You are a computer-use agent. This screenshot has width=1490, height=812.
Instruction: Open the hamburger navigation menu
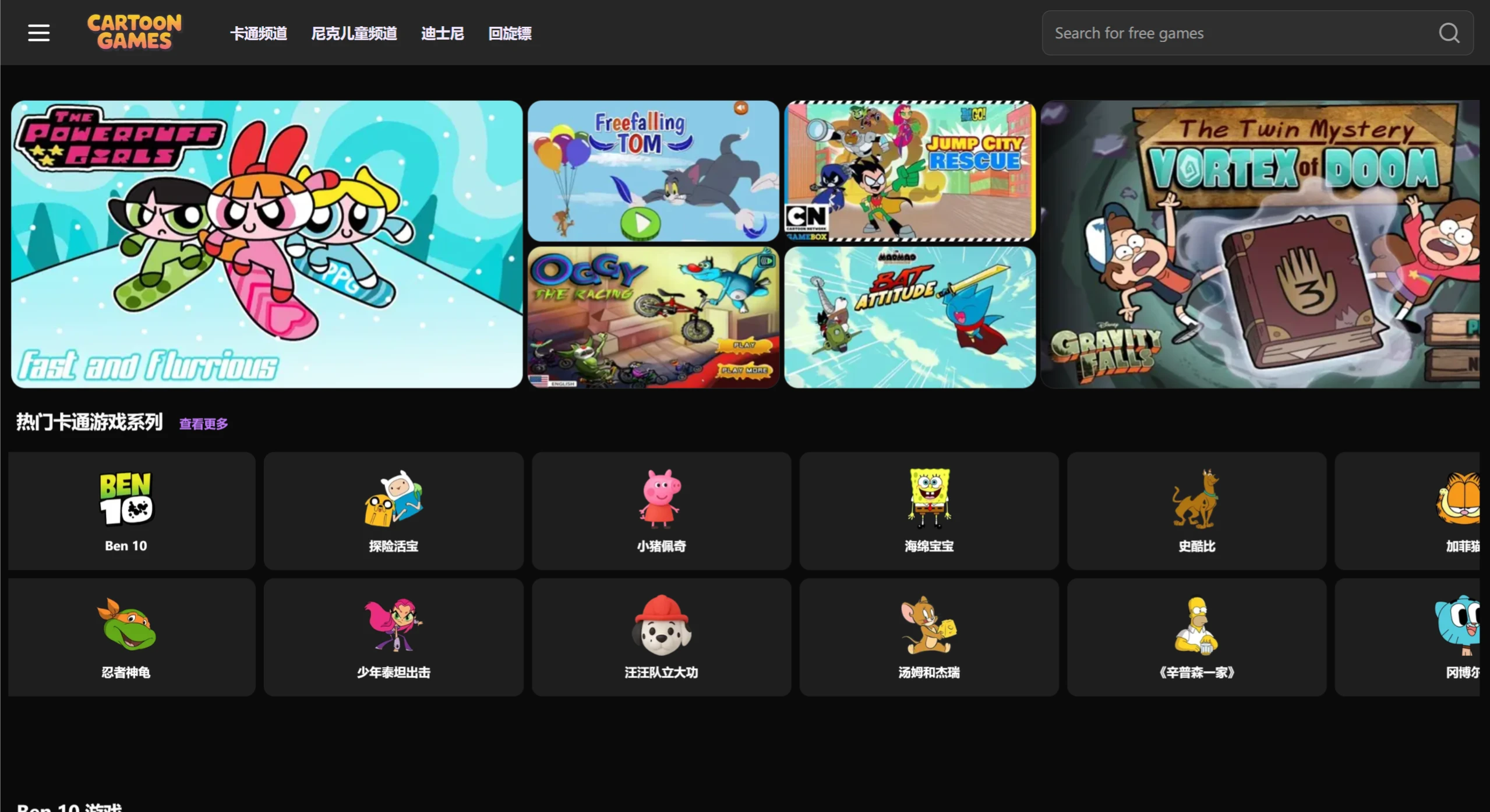pos(38,33)
